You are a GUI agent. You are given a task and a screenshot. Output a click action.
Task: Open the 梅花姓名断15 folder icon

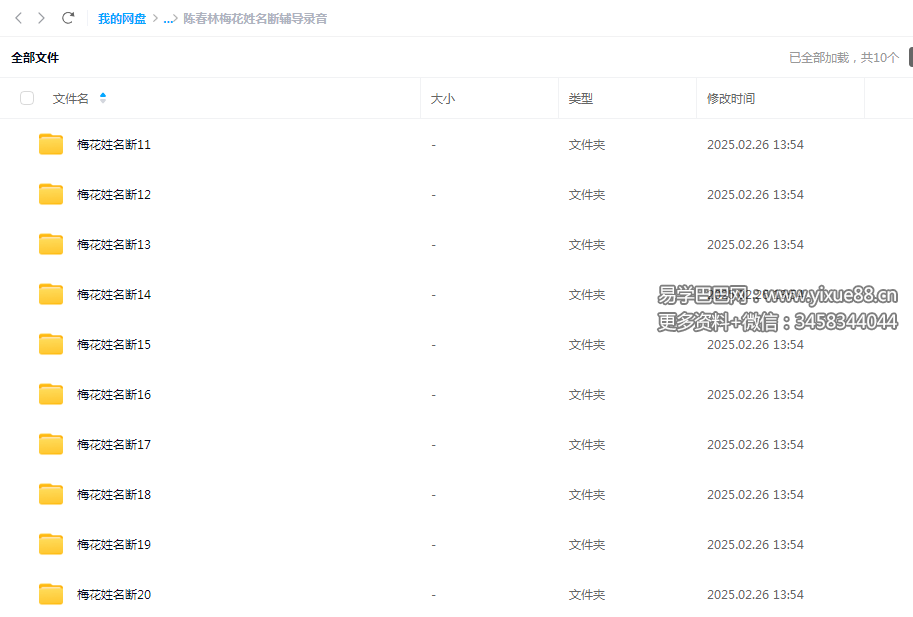51,345
